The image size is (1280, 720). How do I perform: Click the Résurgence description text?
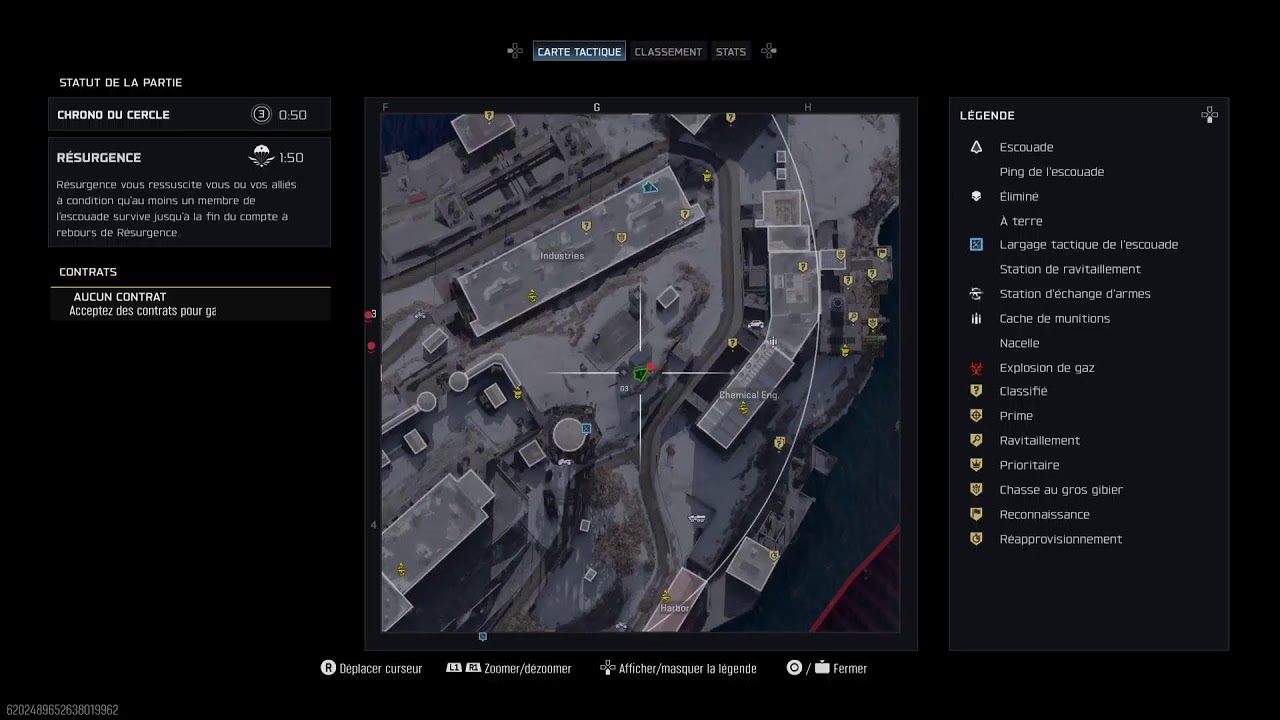pyautogui.click(x=176, y=208)
